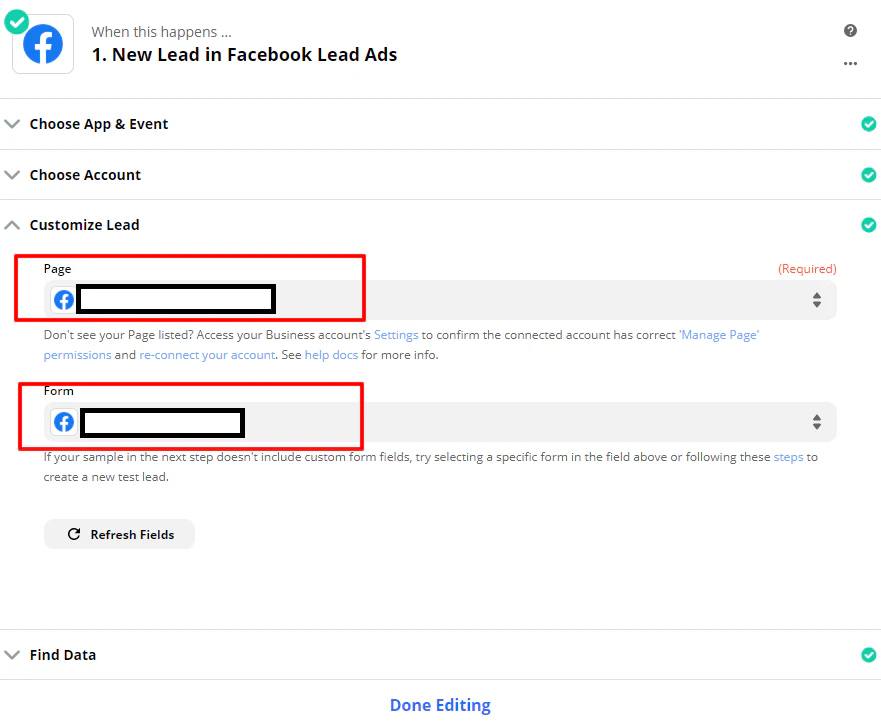Click the green status icon beside Find Data
This screenshot has height=724, width=881.
pyautogui.click(x=868, y=655)
